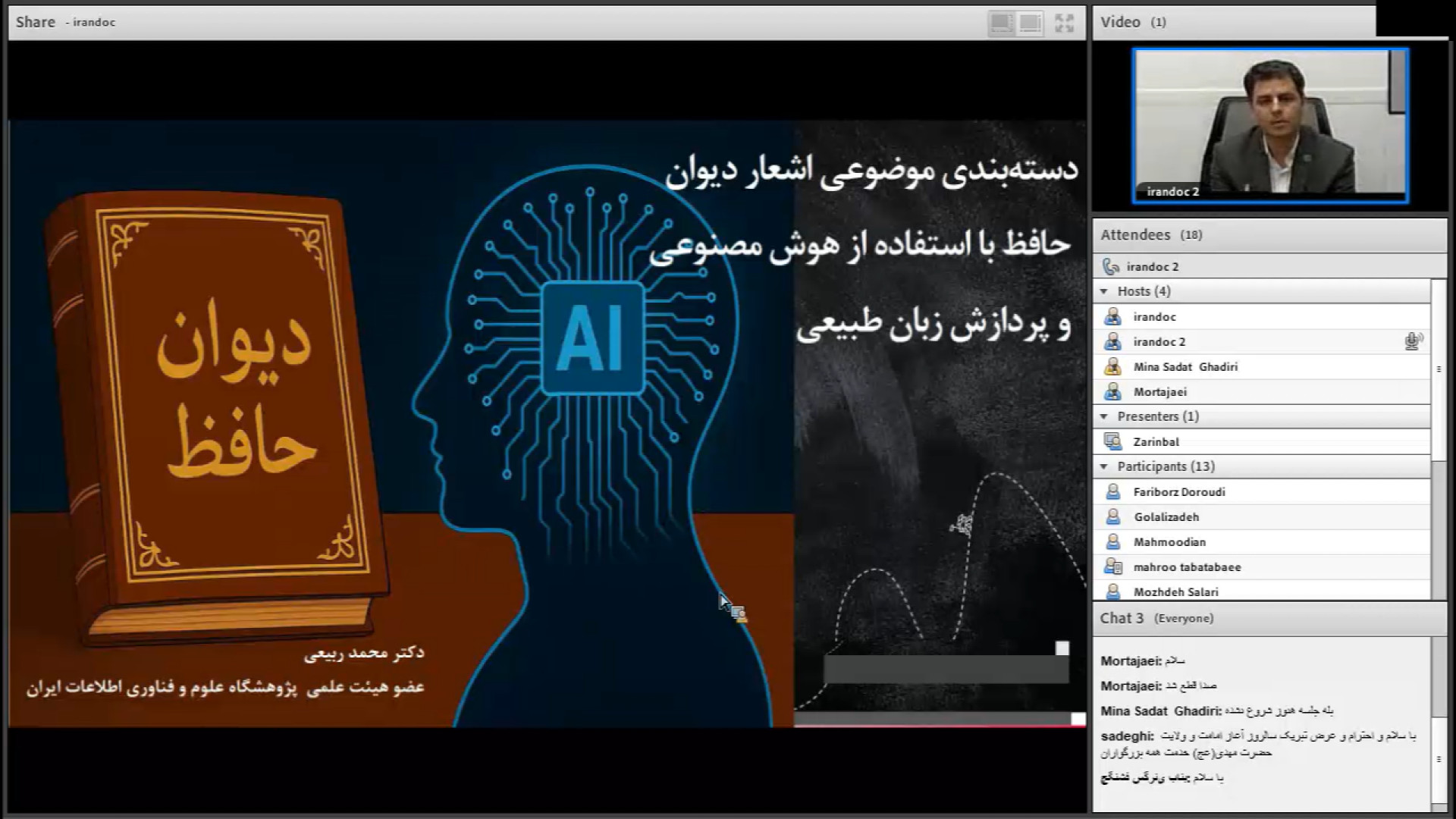Collapse the Presenters (1) group
Image resolution: width=1456 pixels, height=819 pixels.
click(1104, 416)
